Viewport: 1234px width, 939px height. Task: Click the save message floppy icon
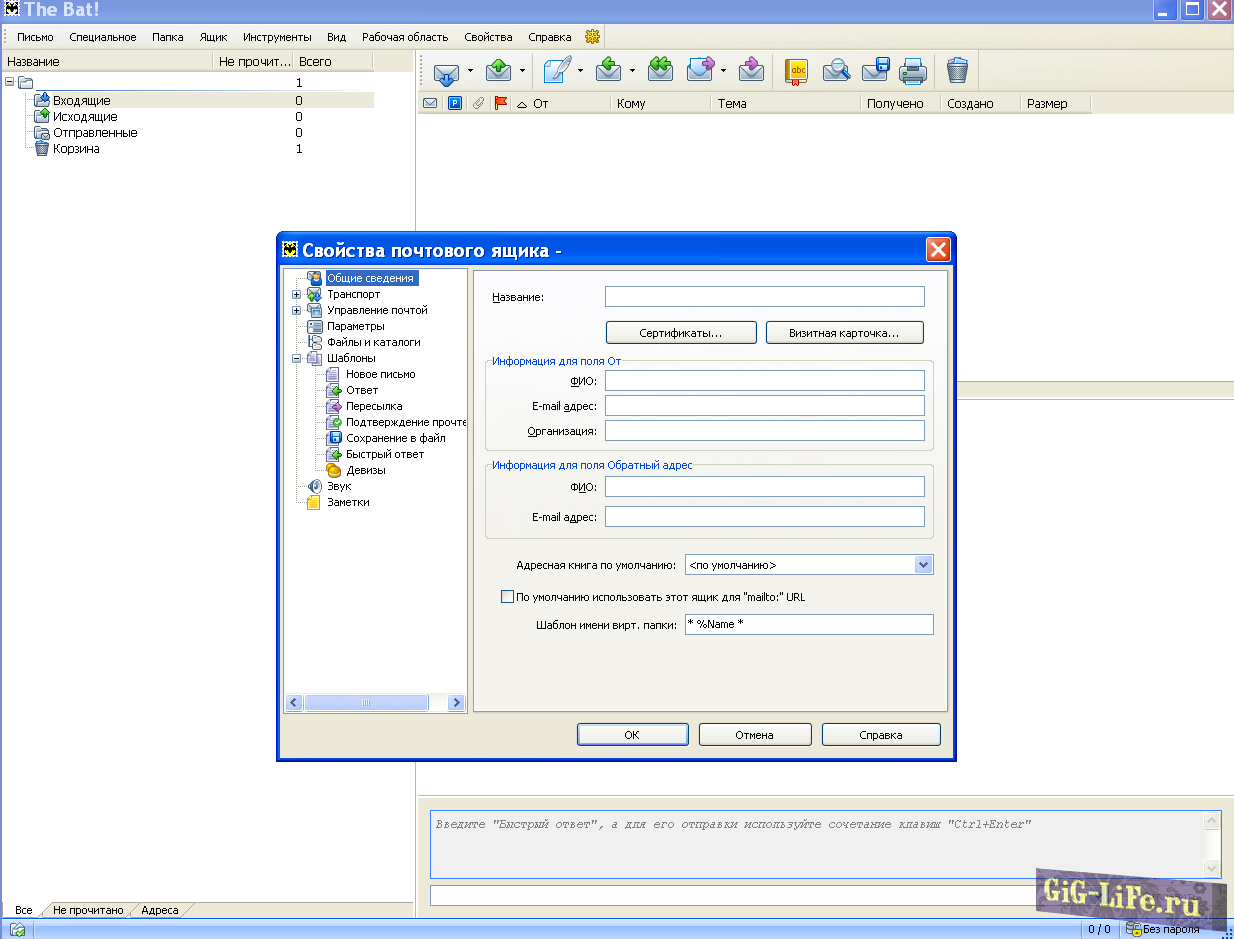[875, 71]
